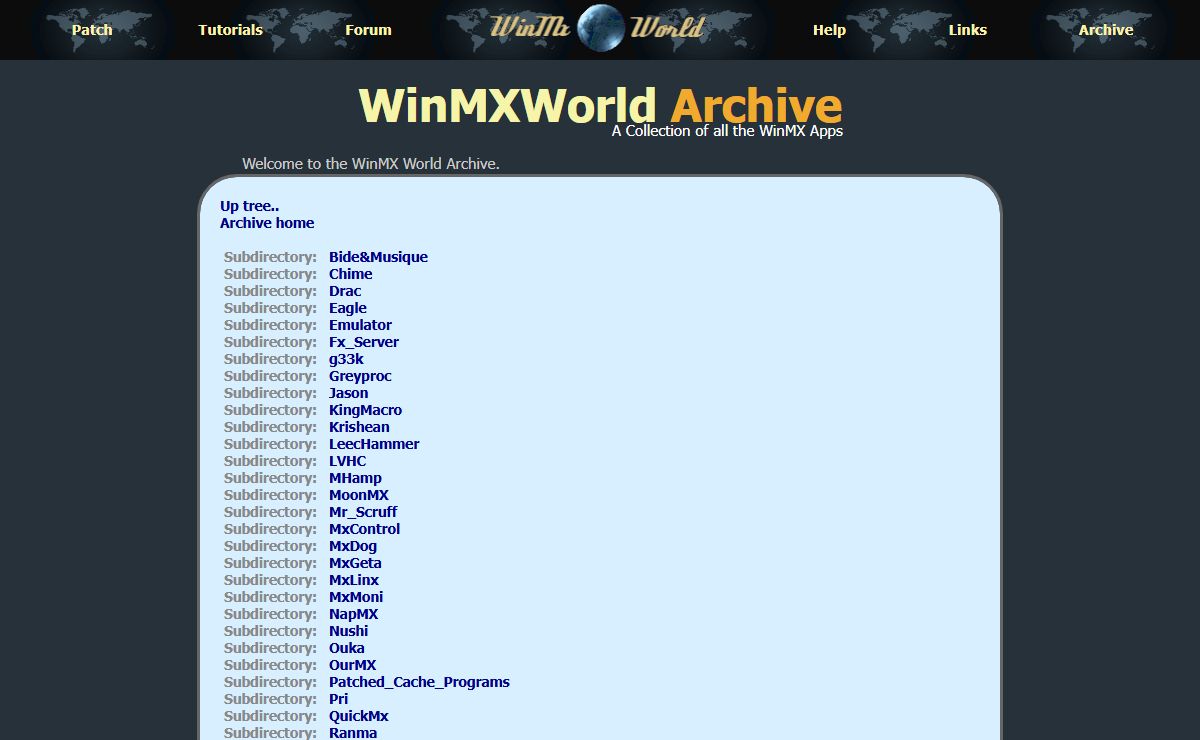Open the MxControl subdirectory

pyautogui.click(x=364, y=529)
